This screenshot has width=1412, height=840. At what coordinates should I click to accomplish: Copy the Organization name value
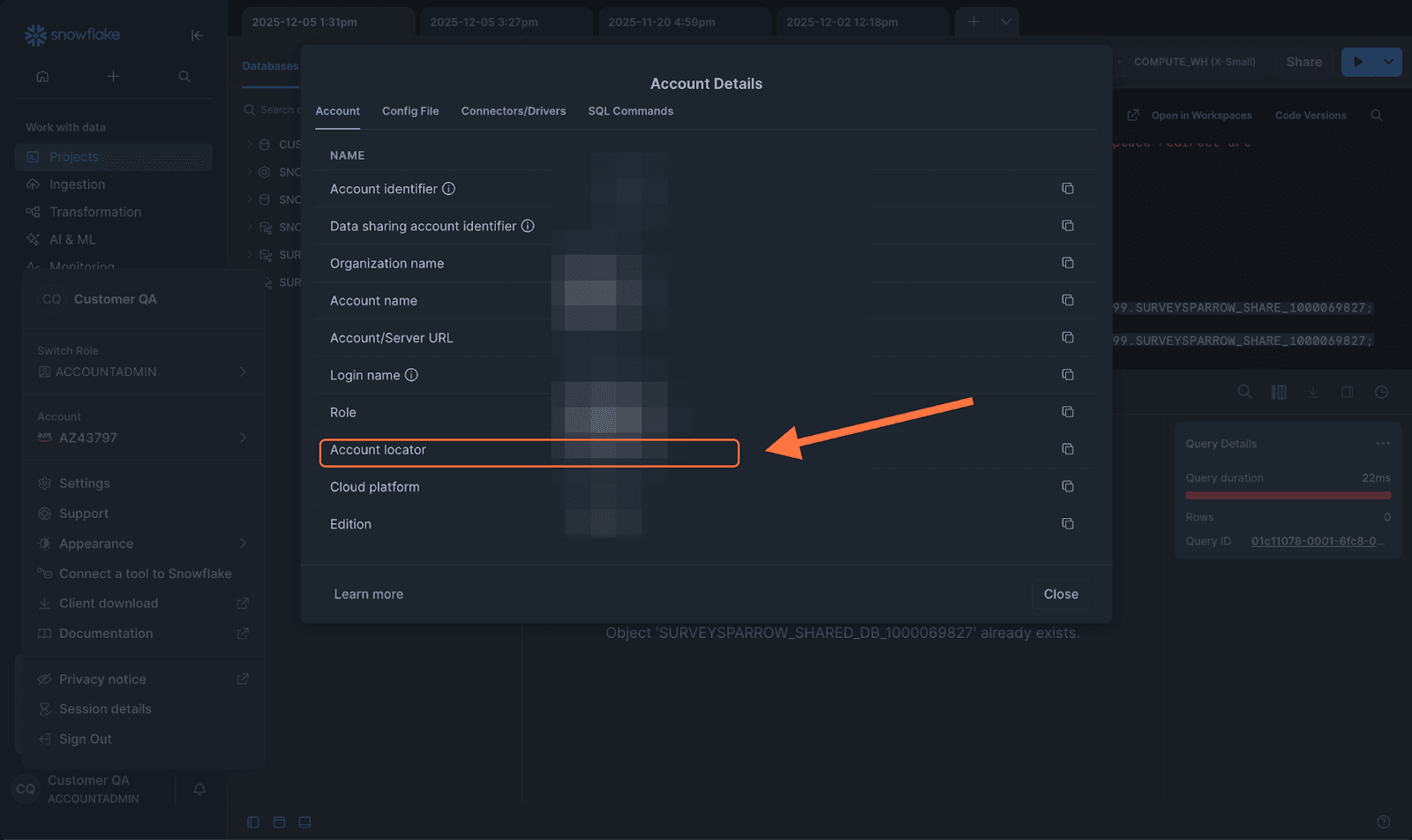1067,263
